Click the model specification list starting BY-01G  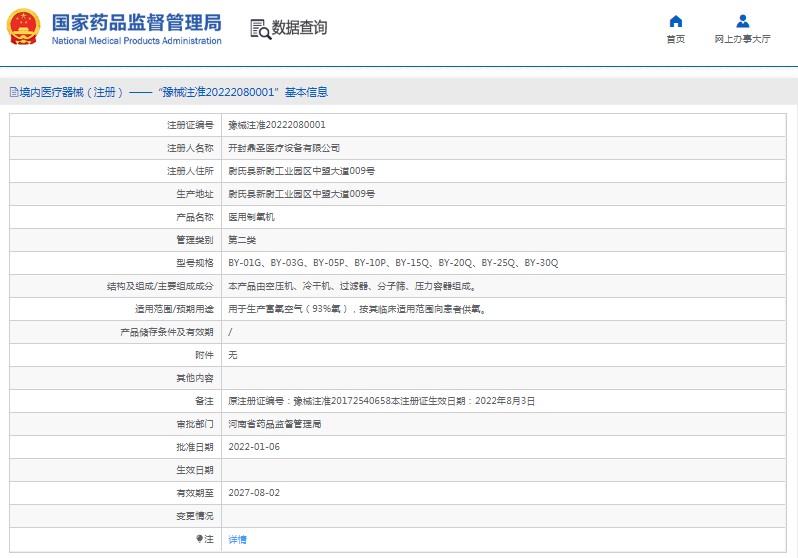[393, 263]
